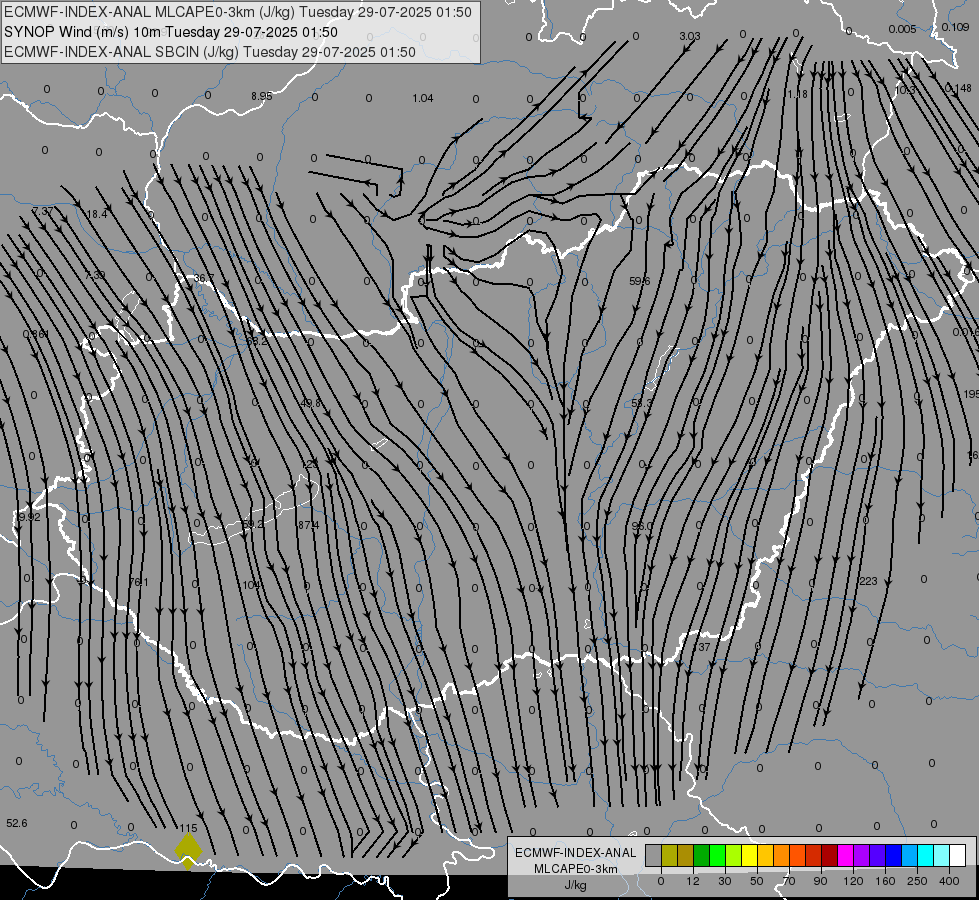Screen dimensions: 979x900
Task: Click the map value 115
Action: (x=188, y=828)
